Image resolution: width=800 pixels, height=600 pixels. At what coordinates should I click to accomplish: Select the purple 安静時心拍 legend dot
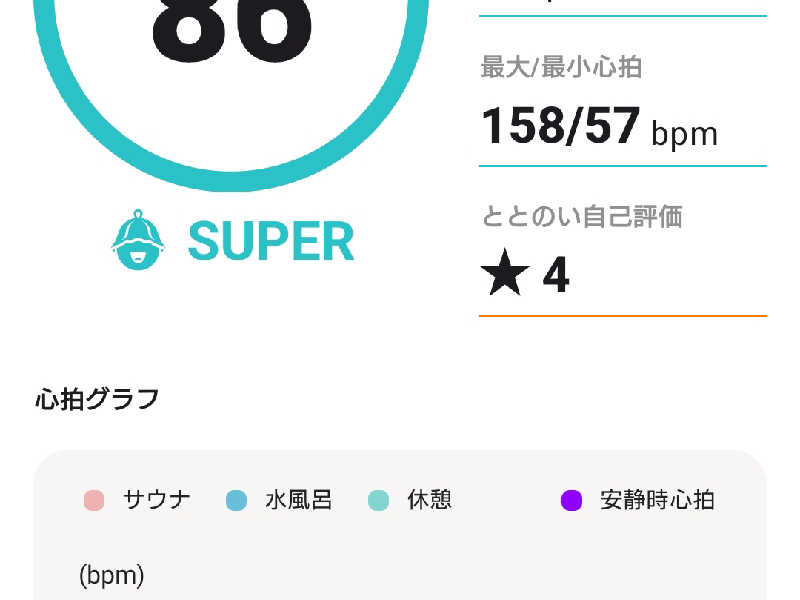pos(571,501)
